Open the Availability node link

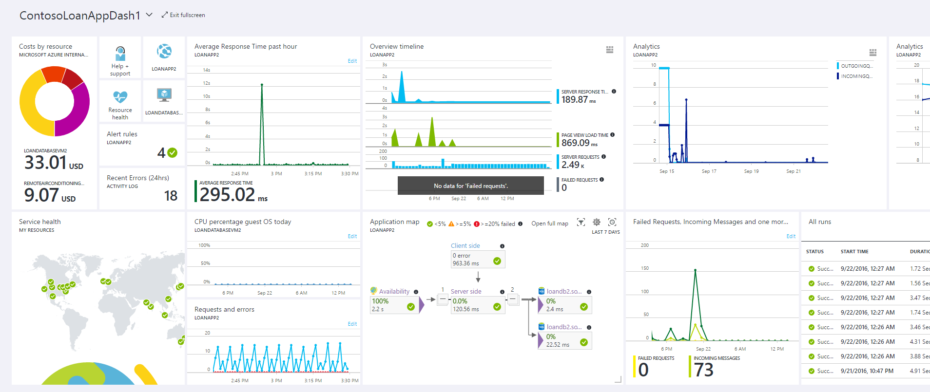coord(395,292)
